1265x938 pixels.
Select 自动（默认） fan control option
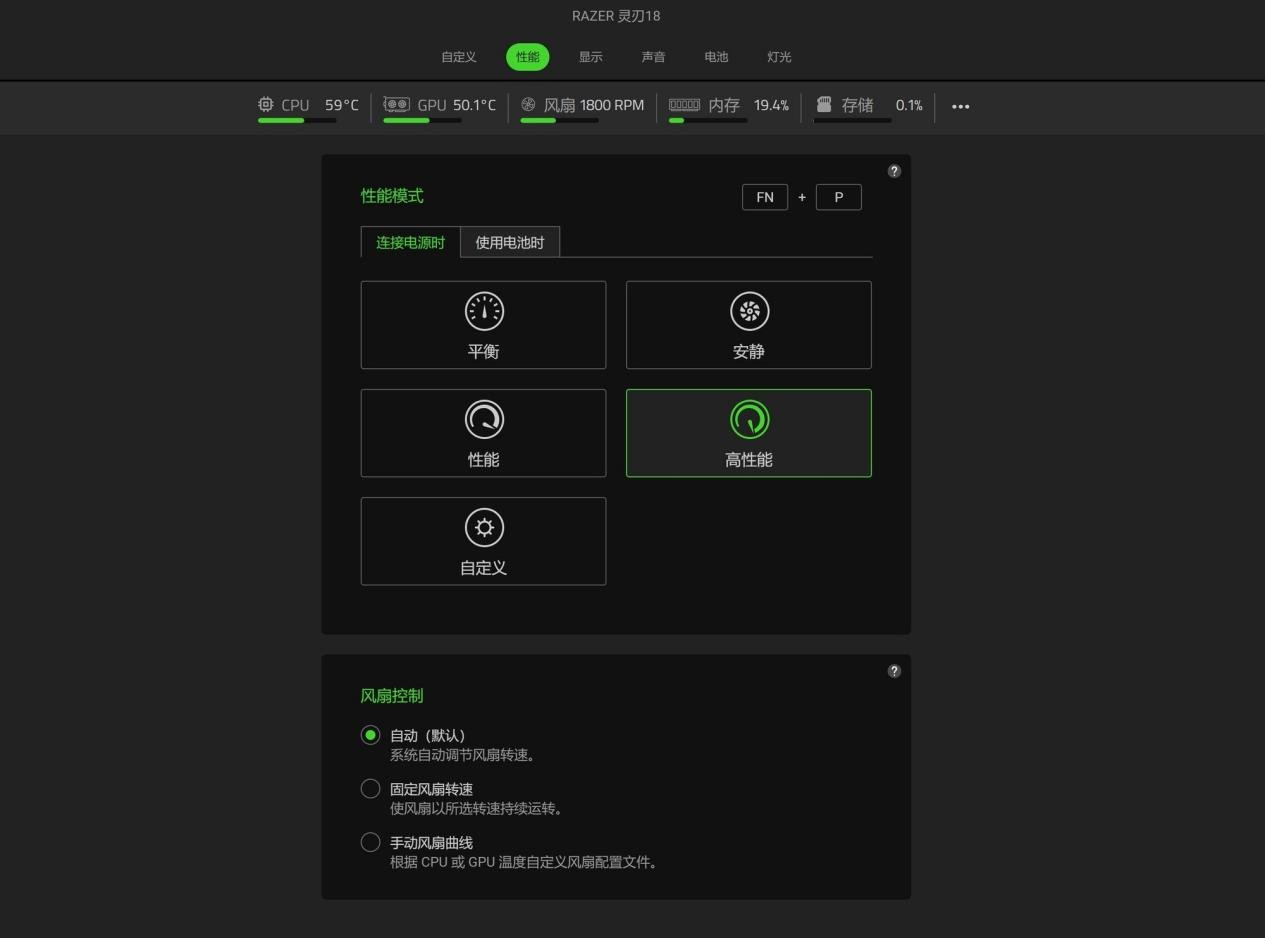click(x=371, y=735)
